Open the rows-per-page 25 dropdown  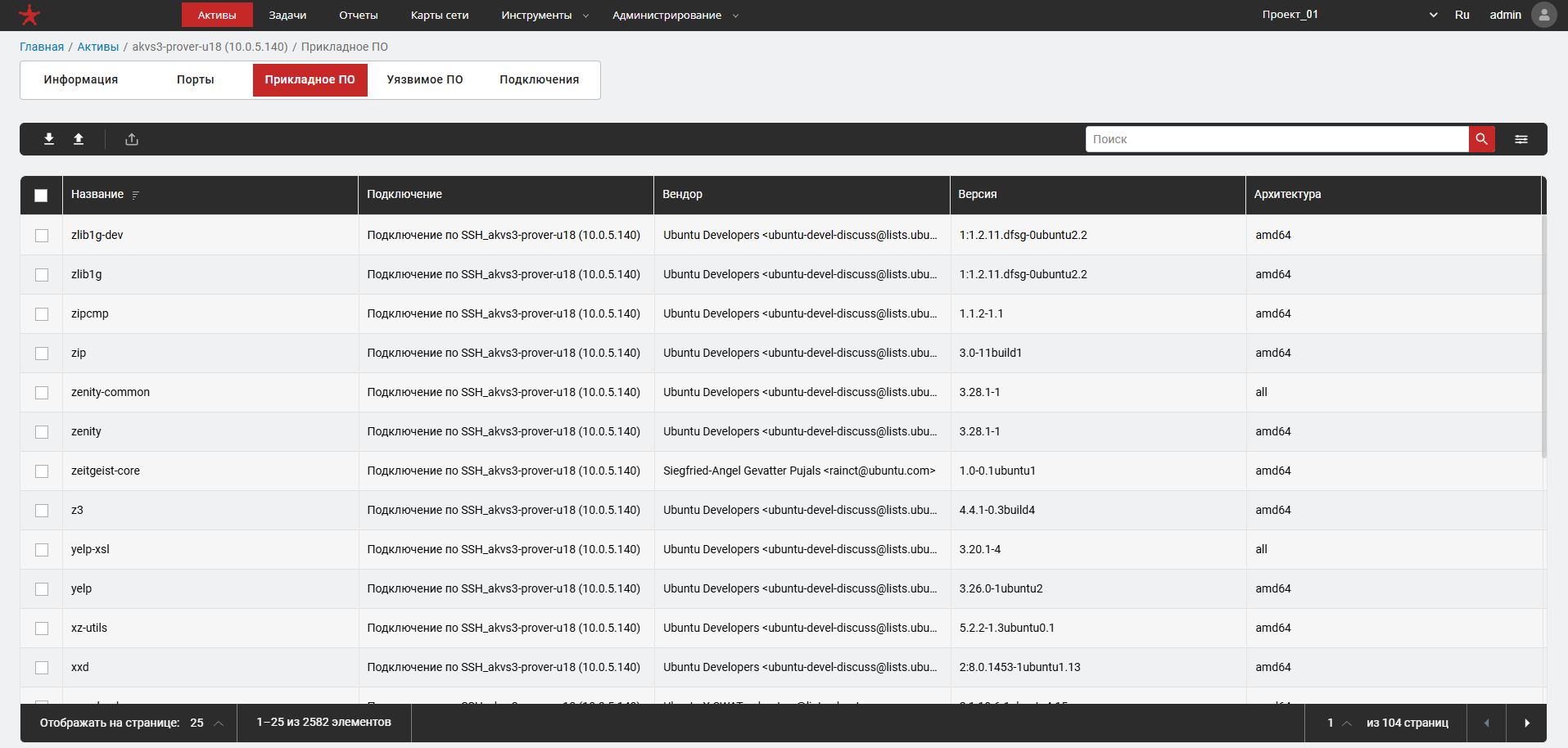pyautogui.click(x=207, y=723)
